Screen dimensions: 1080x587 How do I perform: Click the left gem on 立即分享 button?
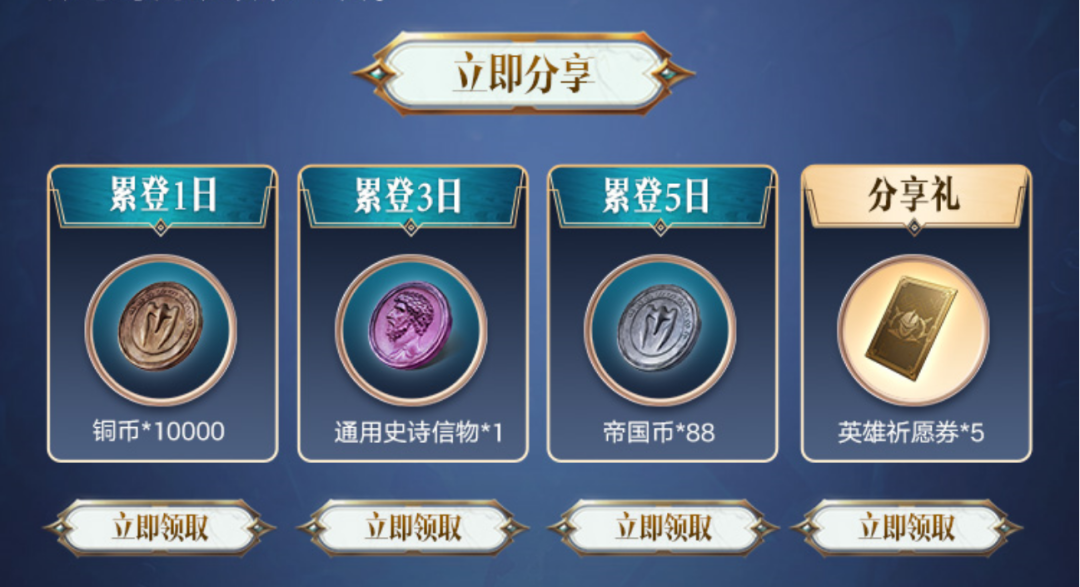coord(375,72)
